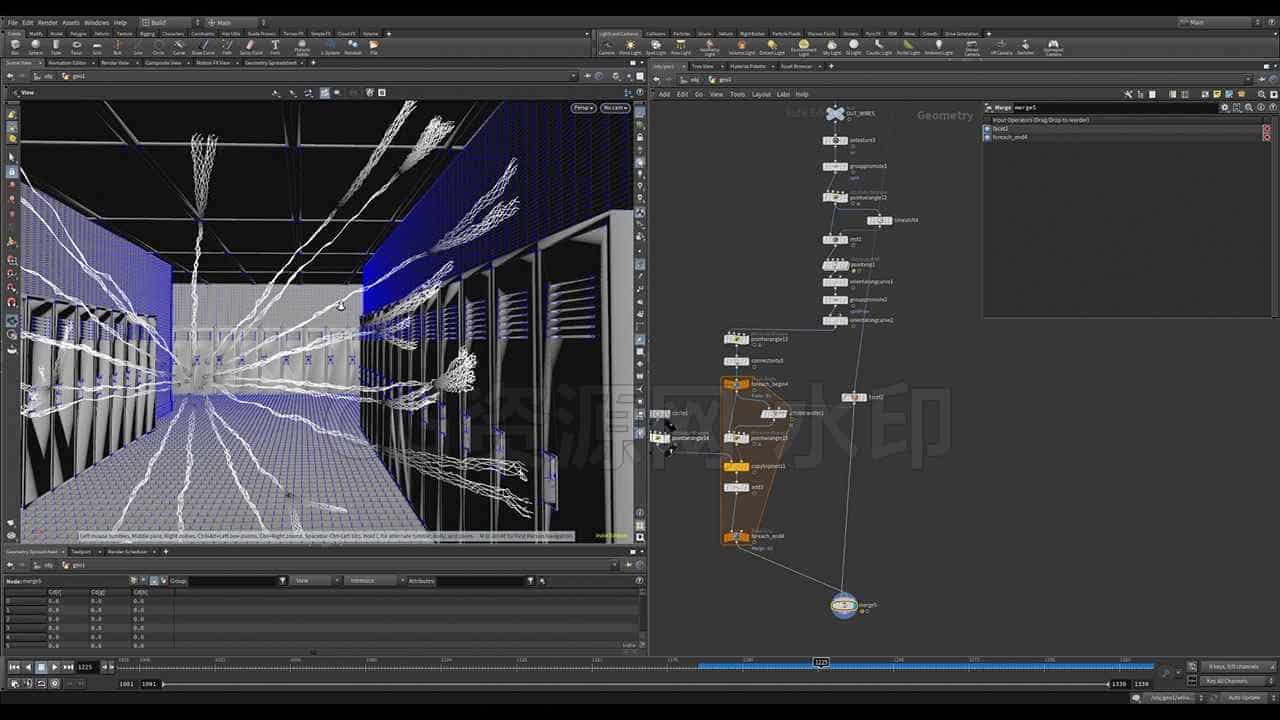The width and height of the screenshot is (1280, 720).
Task: Switch to the Particles shelf tab
Action: pyautogui.click(x=681, y=34)
